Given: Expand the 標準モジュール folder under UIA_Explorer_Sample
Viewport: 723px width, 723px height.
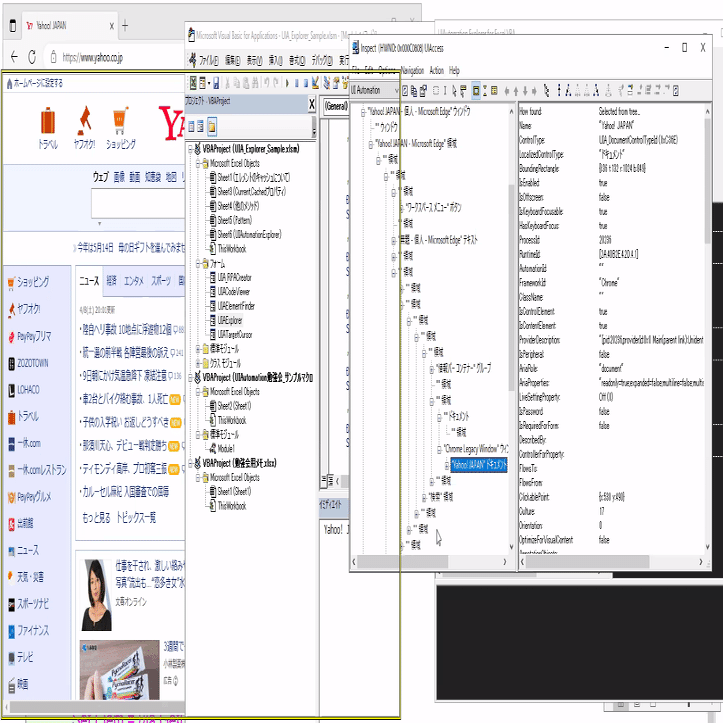Looking at the screenshot, I should 198,349.
